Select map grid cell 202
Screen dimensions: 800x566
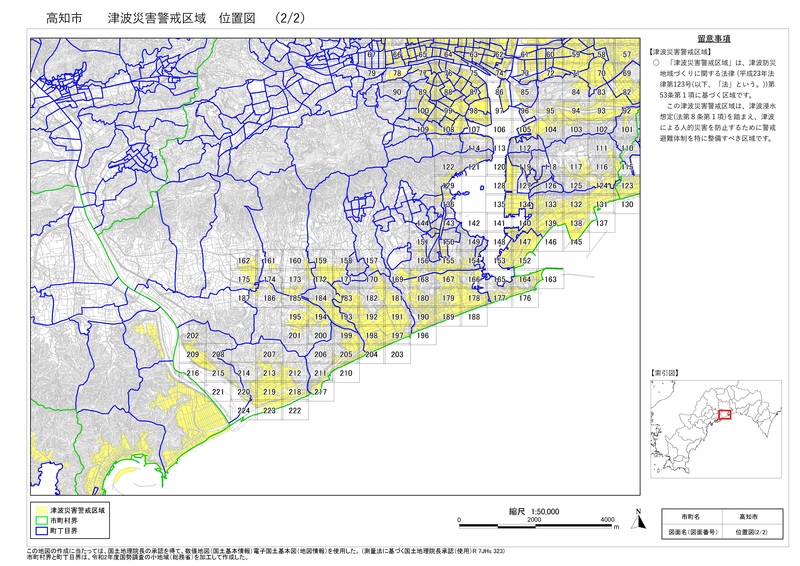point(192,336)
